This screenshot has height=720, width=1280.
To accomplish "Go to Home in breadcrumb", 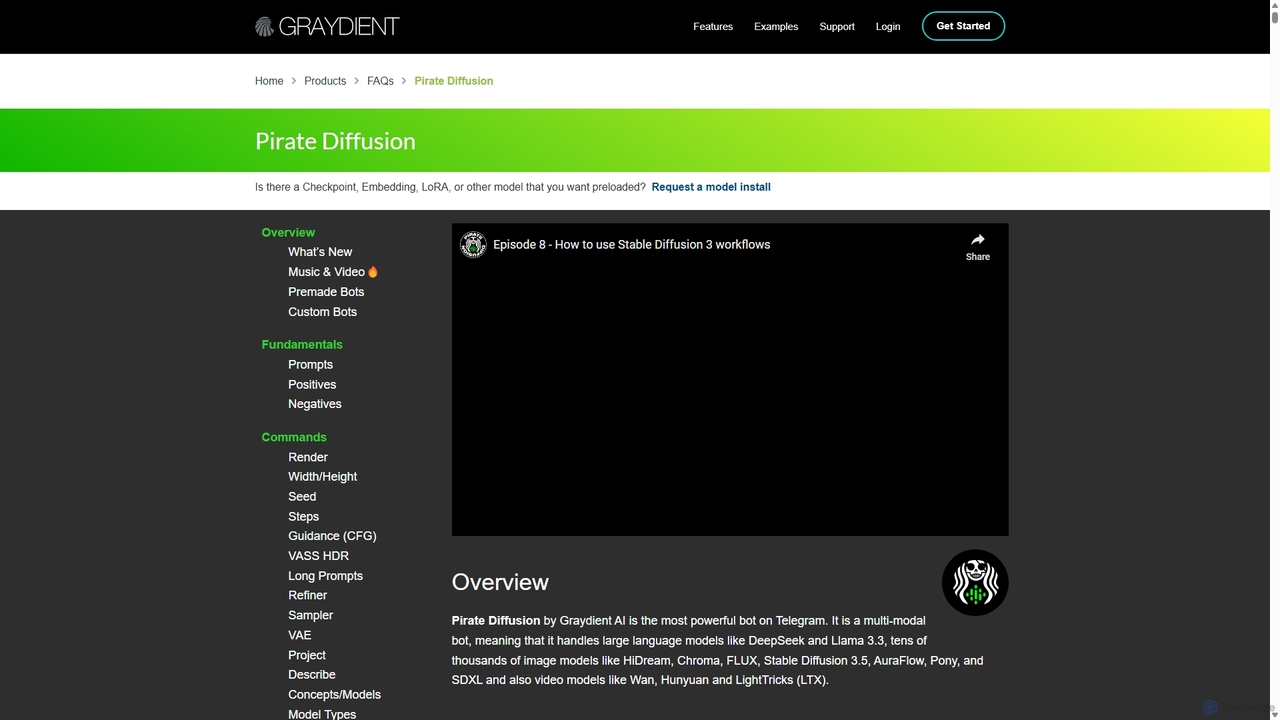I will [x=269, y=81].
